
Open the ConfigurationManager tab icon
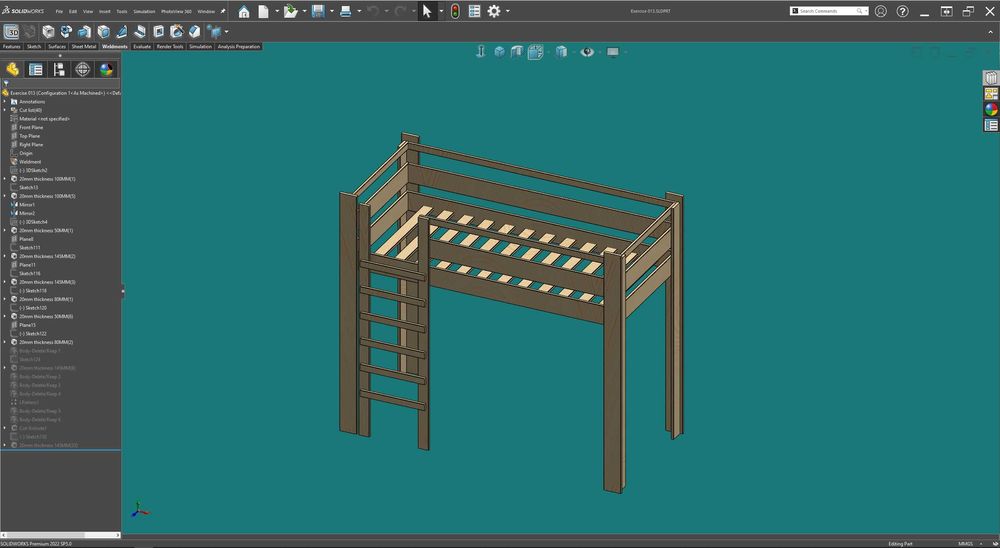(59, 69)
